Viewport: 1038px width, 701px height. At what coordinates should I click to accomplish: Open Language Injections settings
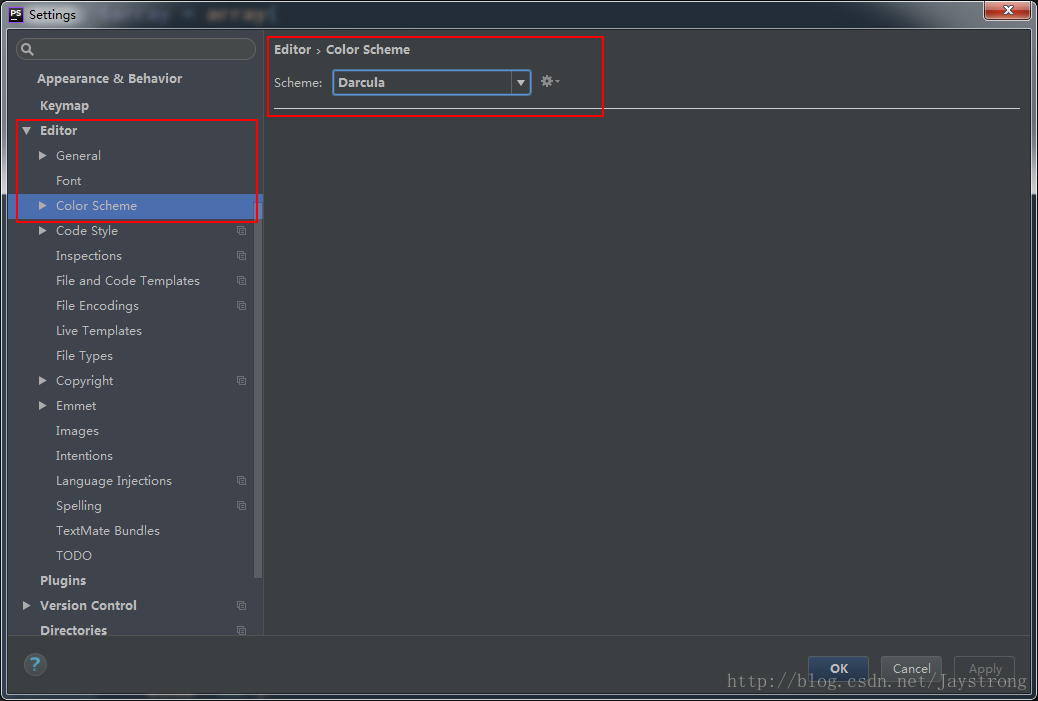tap(113, 481)
